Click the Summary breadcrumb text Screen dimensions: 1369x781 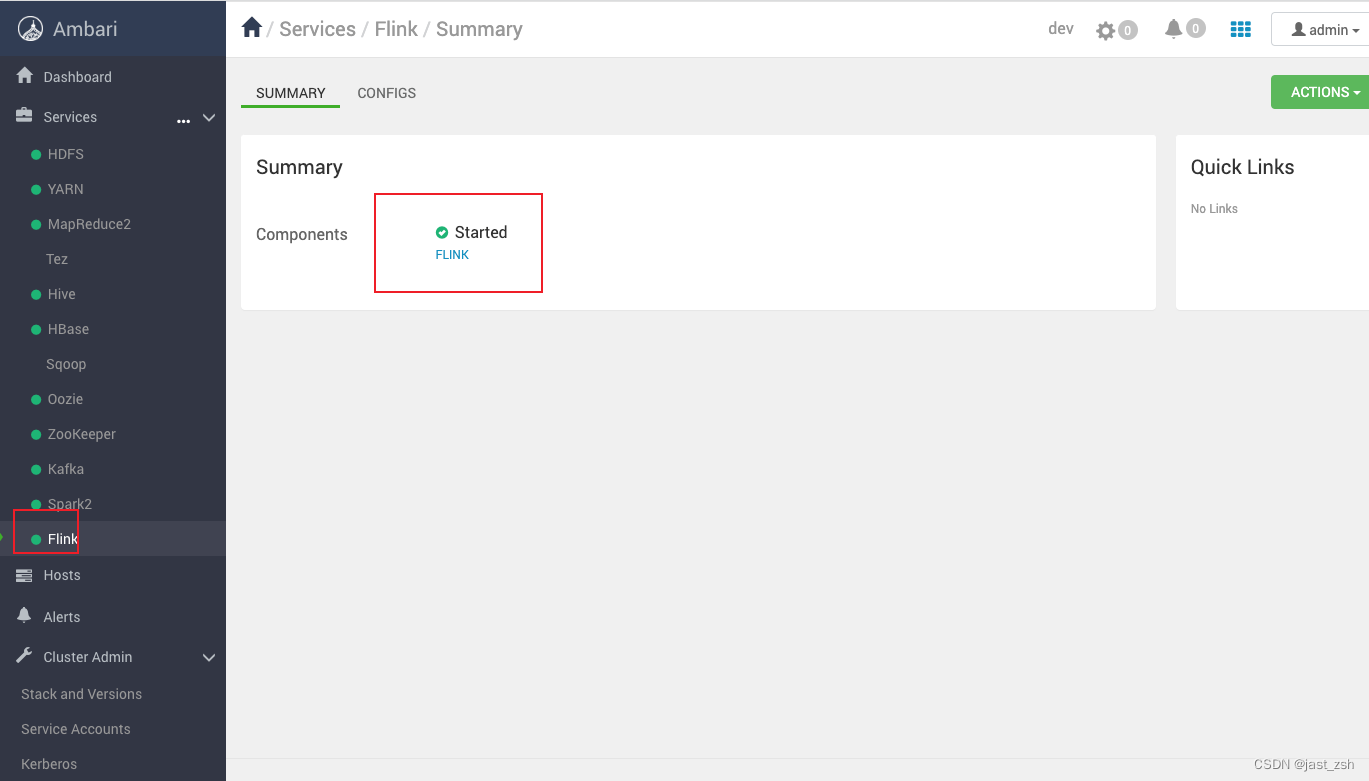tap(479, 29)
